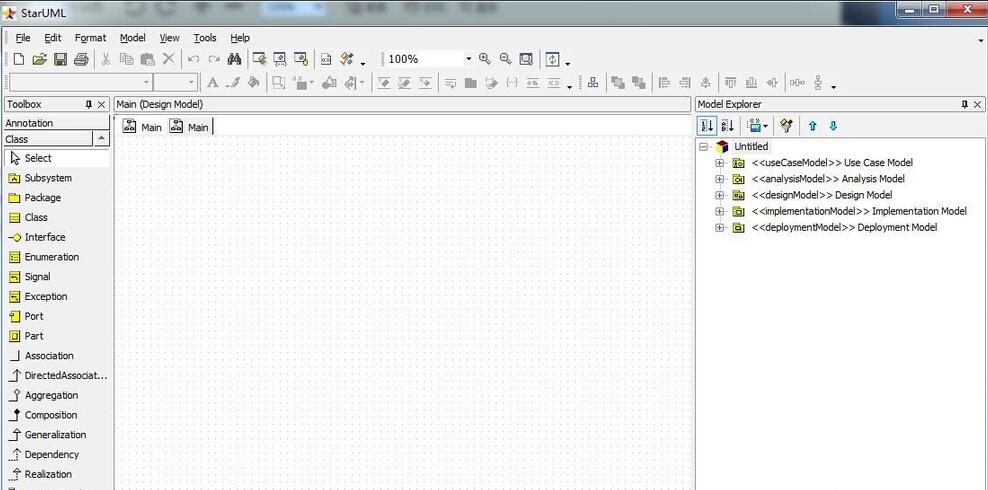Screen dimensions: 988x490
Task: Open a project via the folder icon
Action: point(39,59)
